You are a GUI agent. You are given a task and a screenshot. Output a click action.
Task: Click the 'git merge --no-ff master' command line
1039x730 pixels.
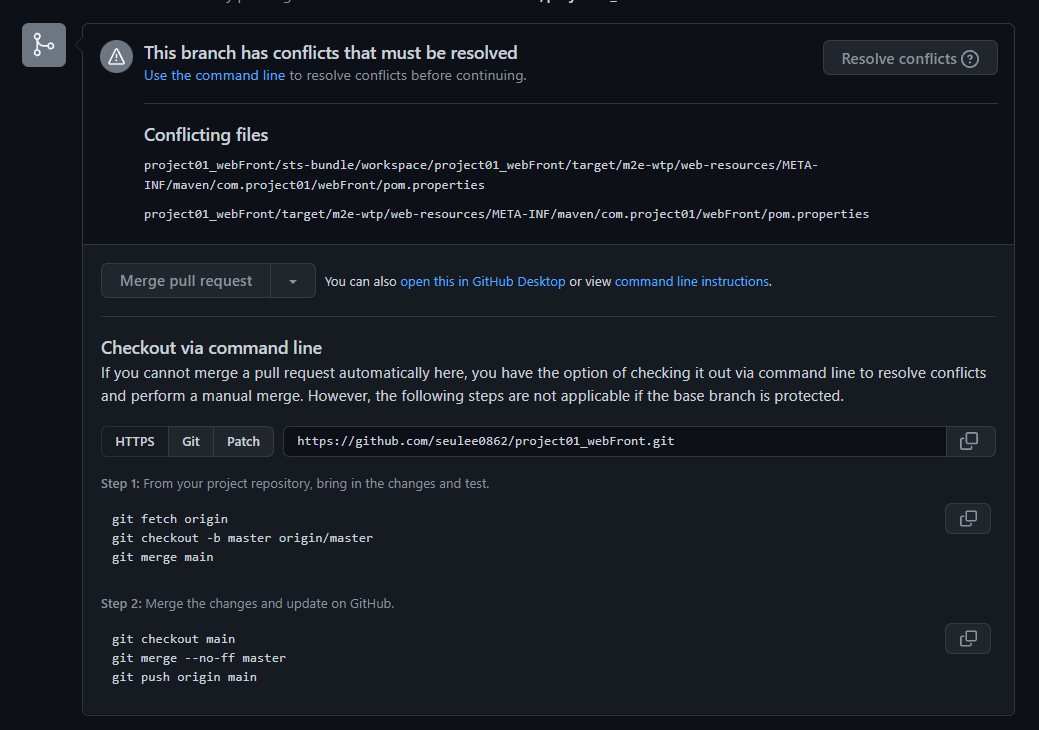click(199, 658)
